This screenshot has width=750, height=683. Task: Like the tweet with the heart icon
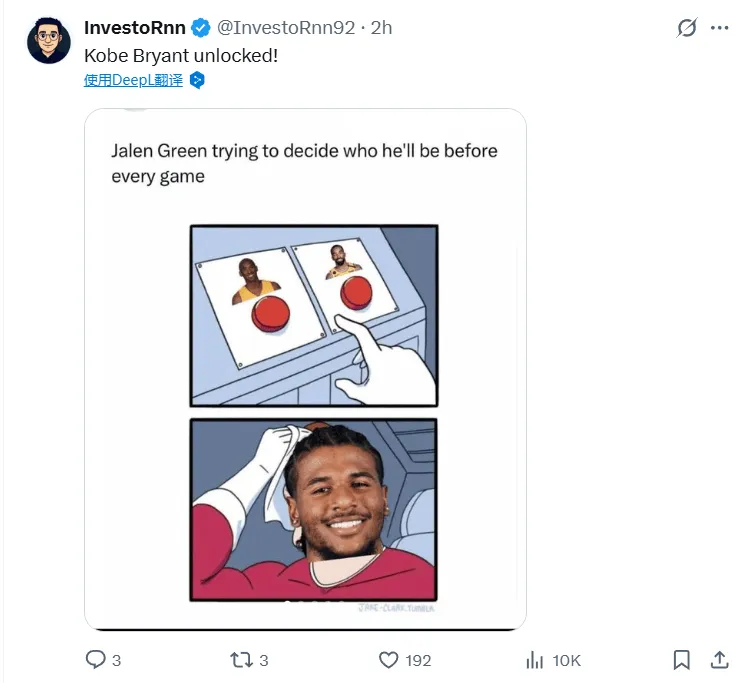[389, 659]
